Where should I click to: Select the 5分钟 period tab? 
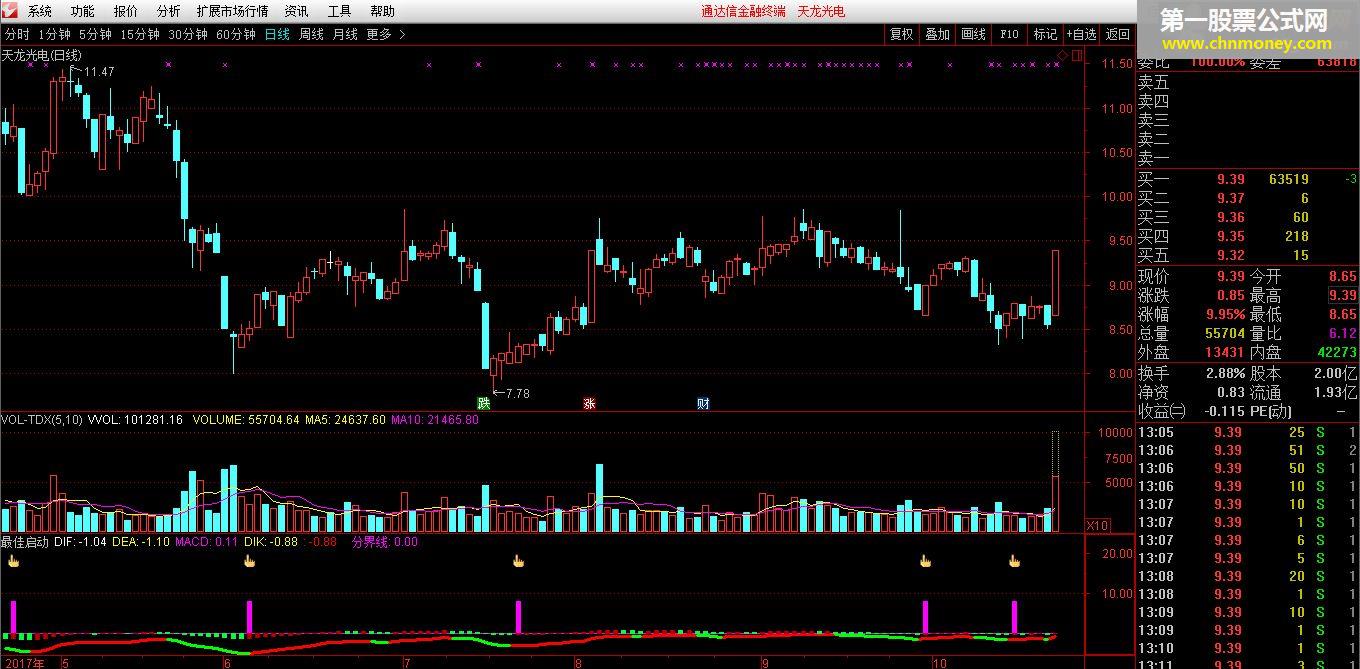pos(95,34)
